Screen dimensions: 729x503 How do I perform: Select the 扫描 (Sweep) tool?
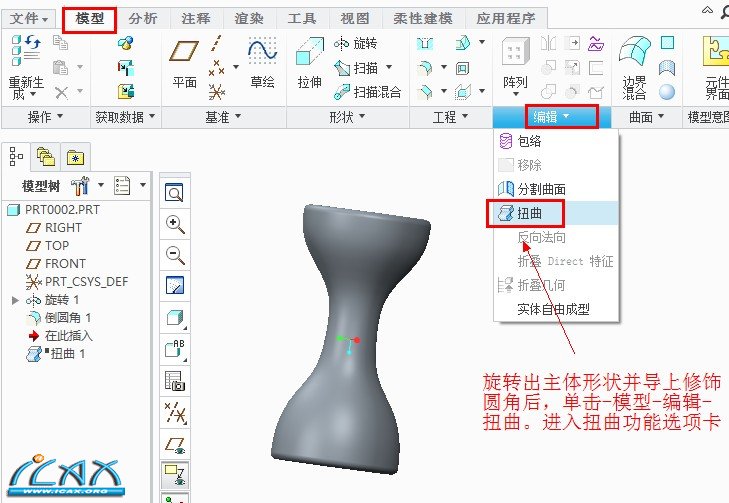[356, 68]
